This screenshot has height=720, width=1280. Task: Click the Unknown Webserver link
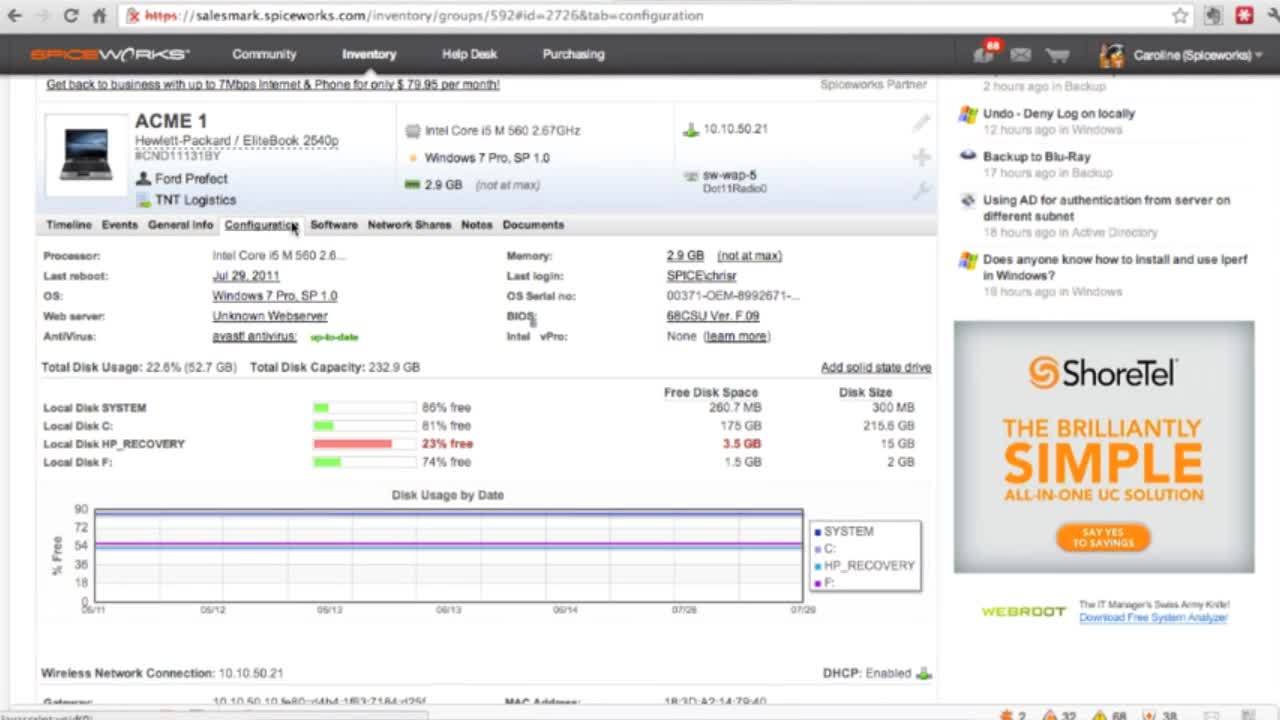(270, 316)
